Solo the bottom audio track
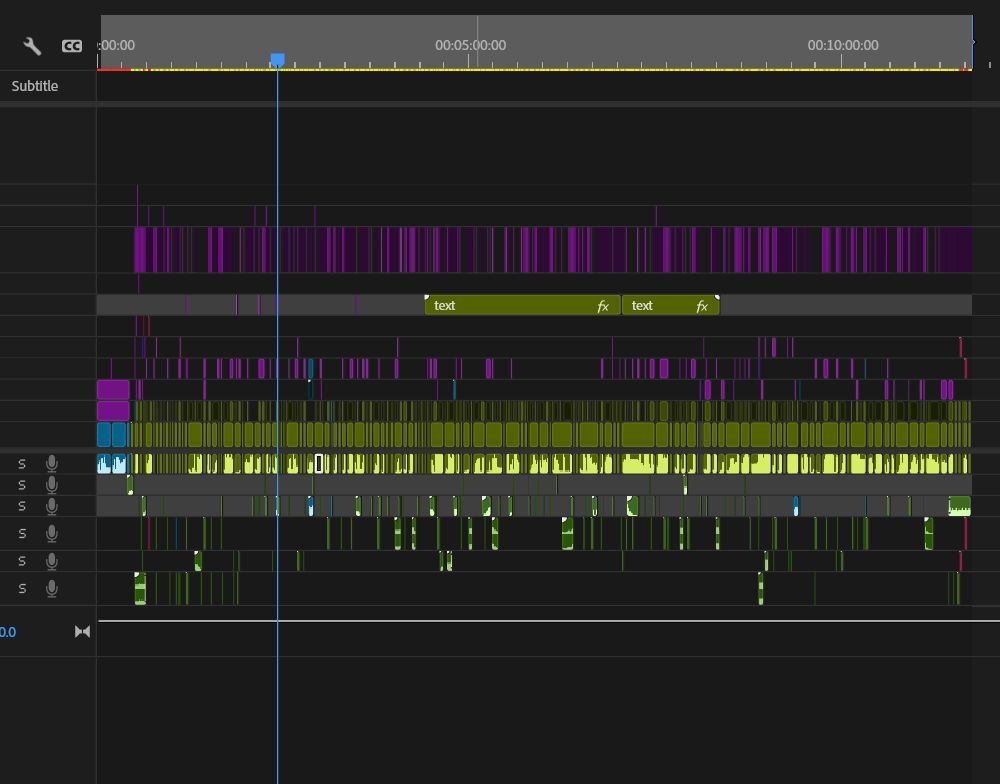The height and width of the screenshot is (784, 1000). [22, 588]
